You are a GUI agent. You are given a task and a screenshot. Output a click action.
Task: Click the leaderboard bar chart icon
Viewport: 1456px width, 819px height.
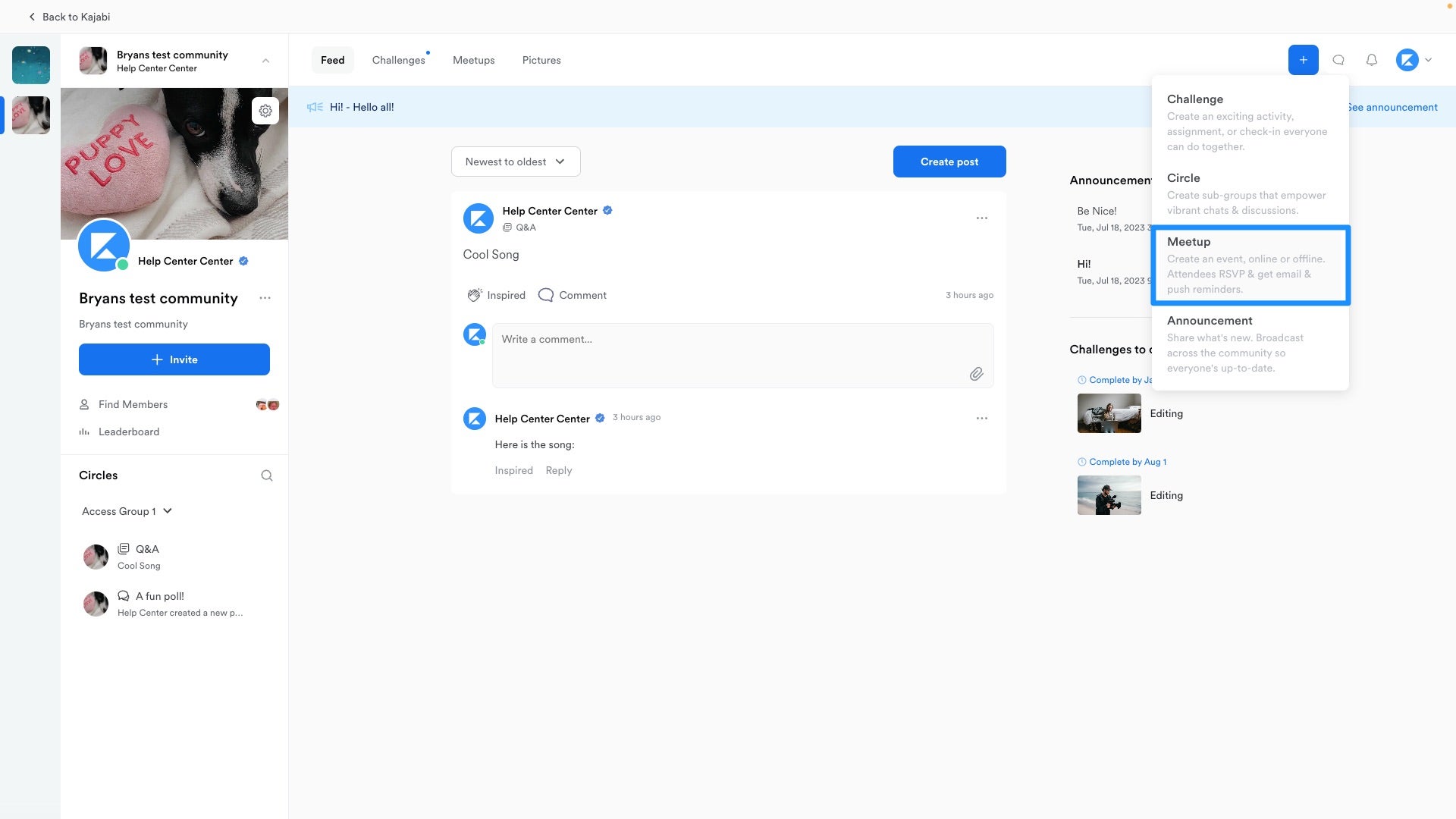84,431
